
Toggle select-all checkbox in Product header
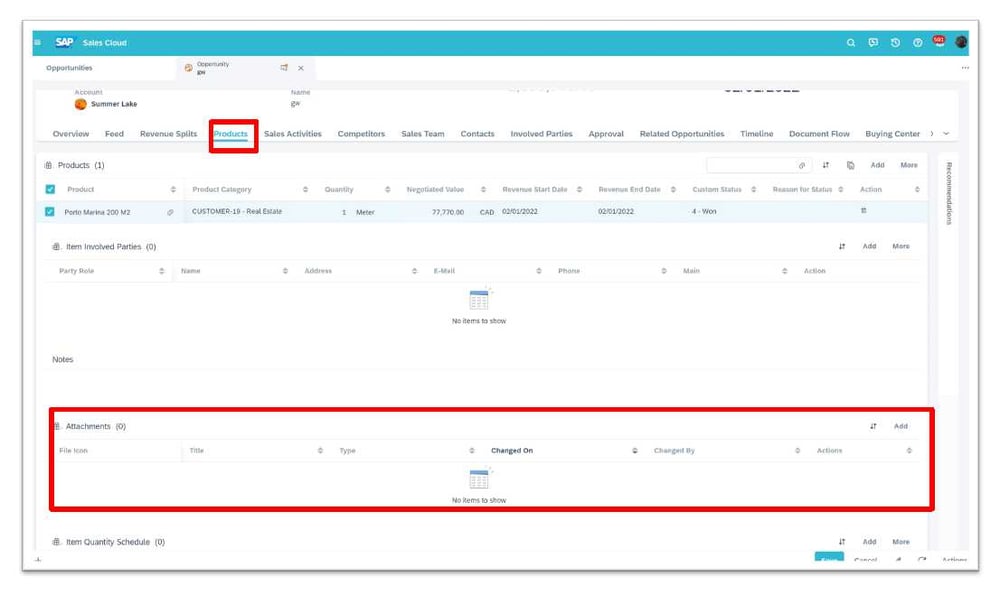click(50, 189)
